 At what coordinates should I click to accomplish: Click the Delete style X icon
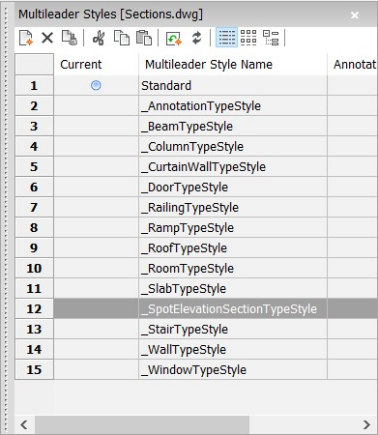(x=47, y=38)
